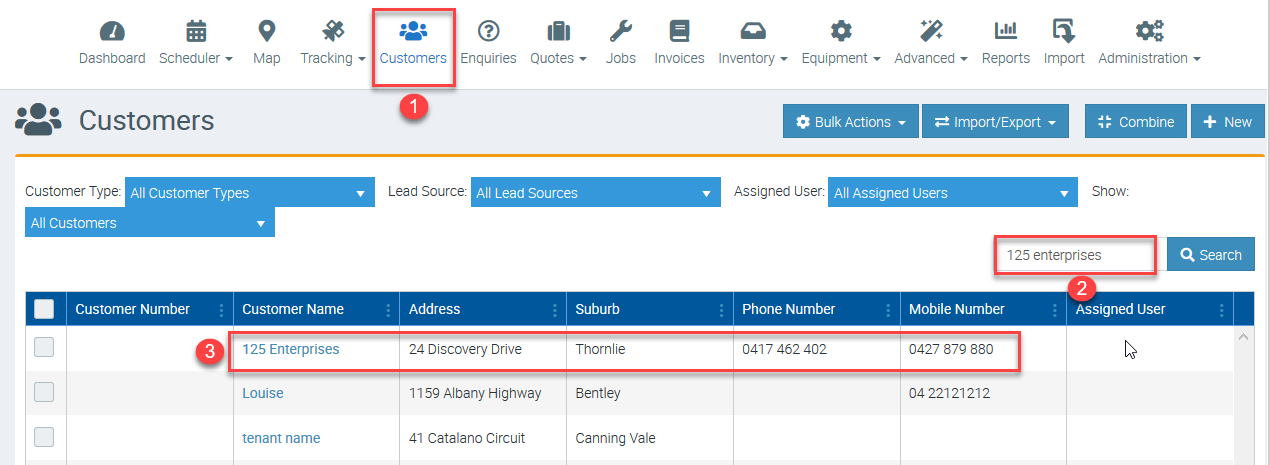Open Enquiries question mark icon

point(488,31)
